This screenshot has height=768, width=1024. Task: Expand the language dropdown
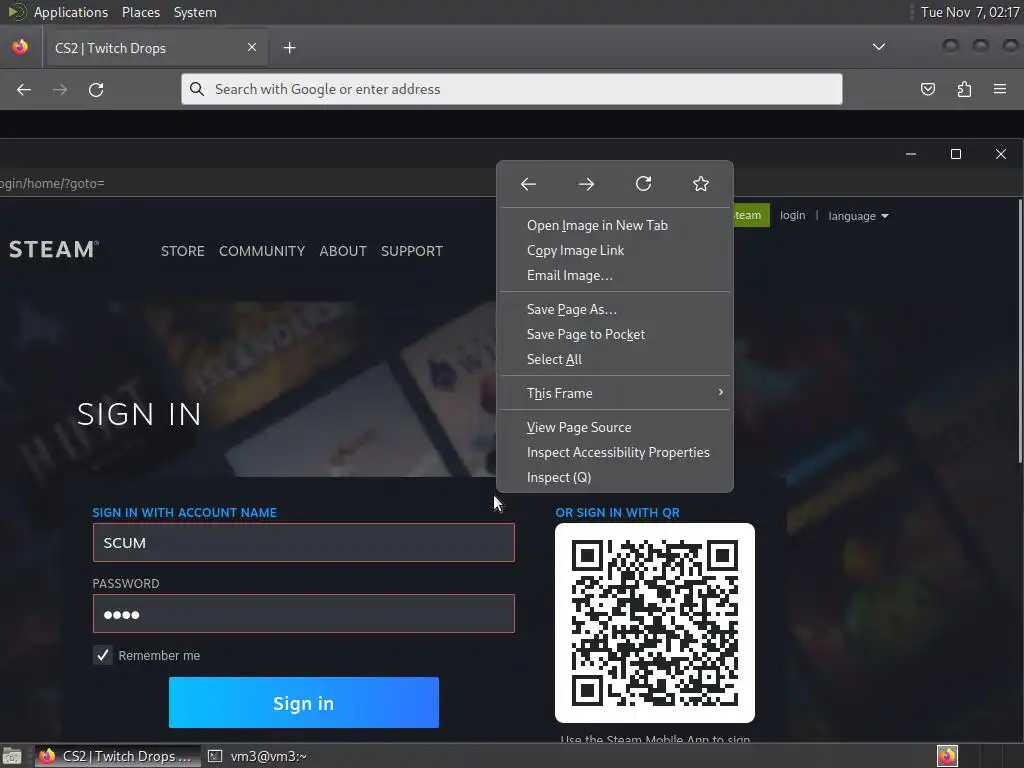click(x=858, y=216)
